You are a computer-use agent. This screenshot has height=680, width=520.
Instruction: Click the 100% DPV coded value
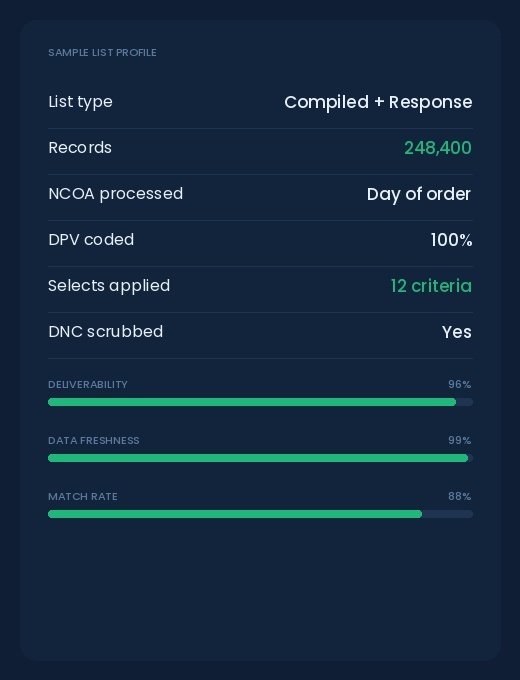click(x=451, y=240)
